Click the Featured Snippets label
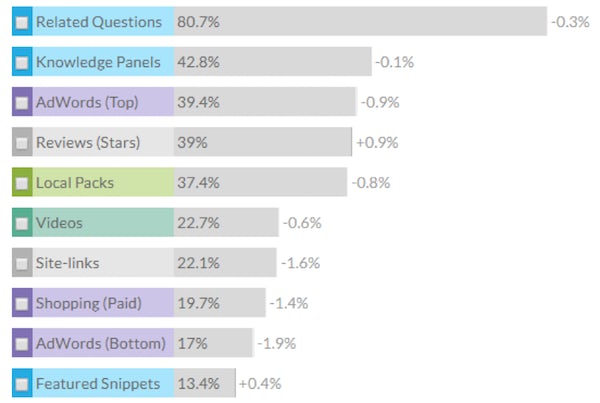The height and width of the screenshot is (403, 600). coord(98,384)
